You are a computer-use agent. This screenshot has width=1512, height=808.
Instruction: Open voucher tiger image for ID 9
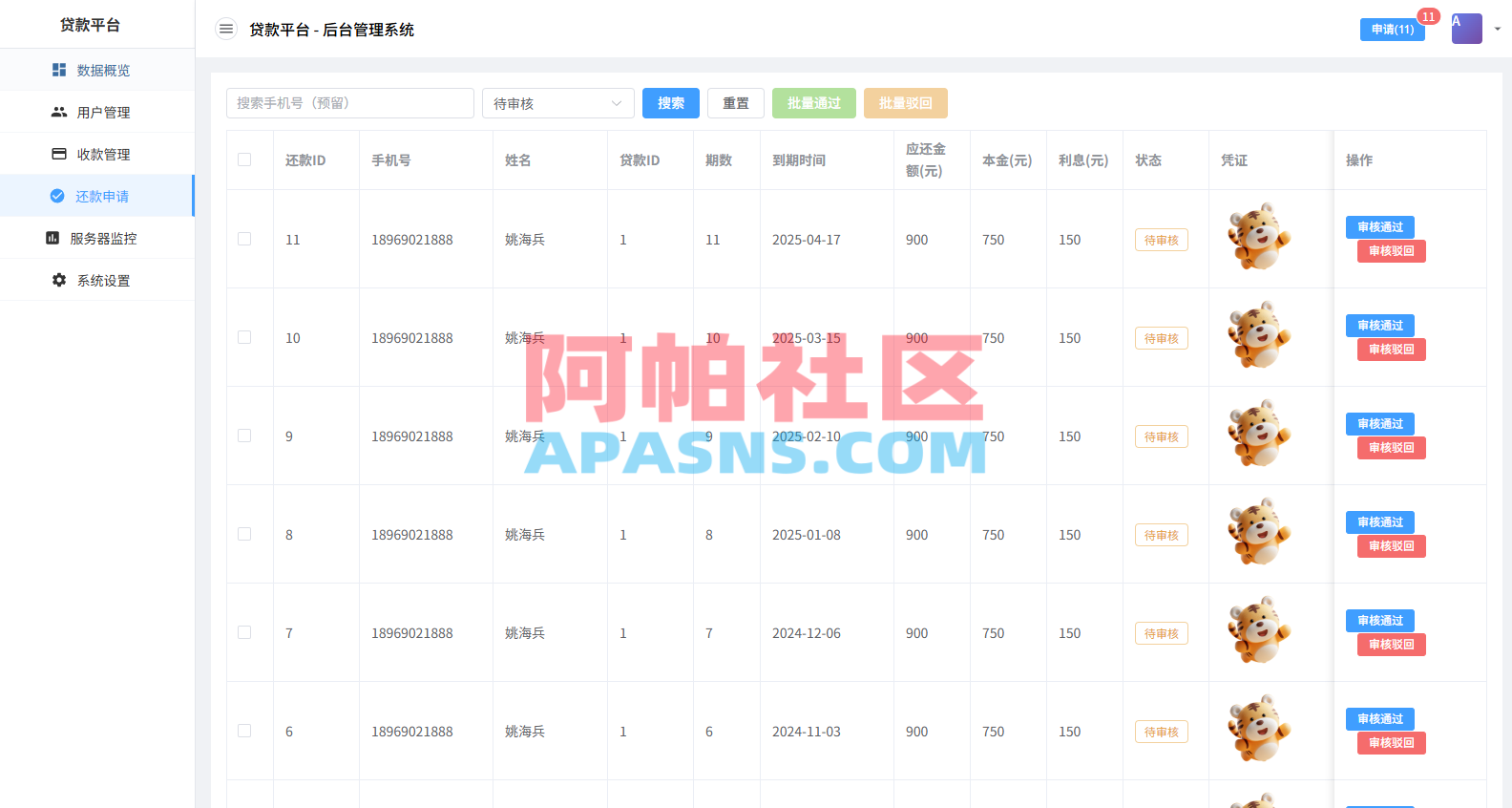pyautogui.click(x=1259, y=434)
